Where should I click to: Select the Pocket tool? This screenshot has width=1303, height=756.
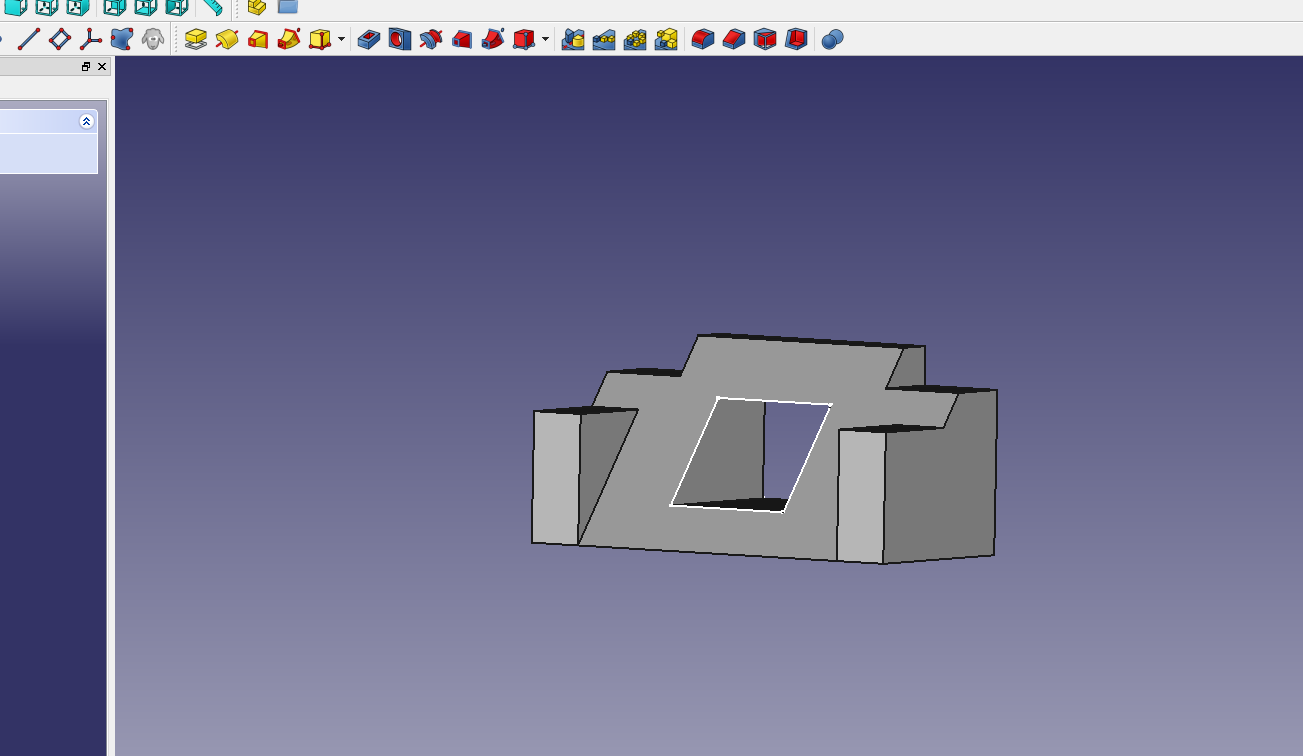pos(369,40)
